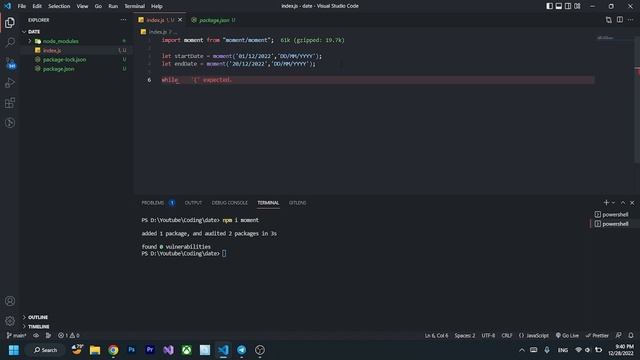Open the Edit menu
Screen dimensions: 640x360
point(37,6)
